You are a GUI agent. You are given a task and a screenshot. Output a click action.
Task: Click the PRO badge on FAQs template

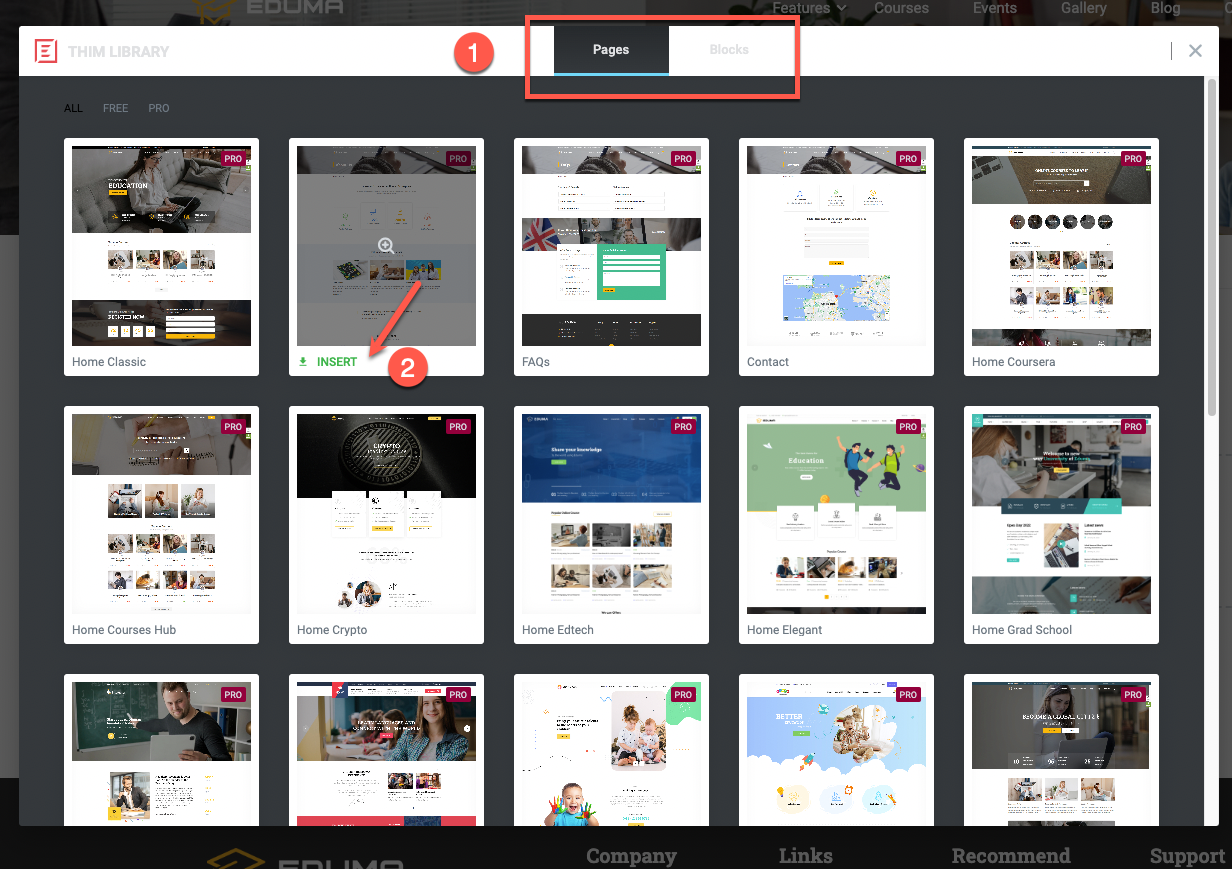683,158
